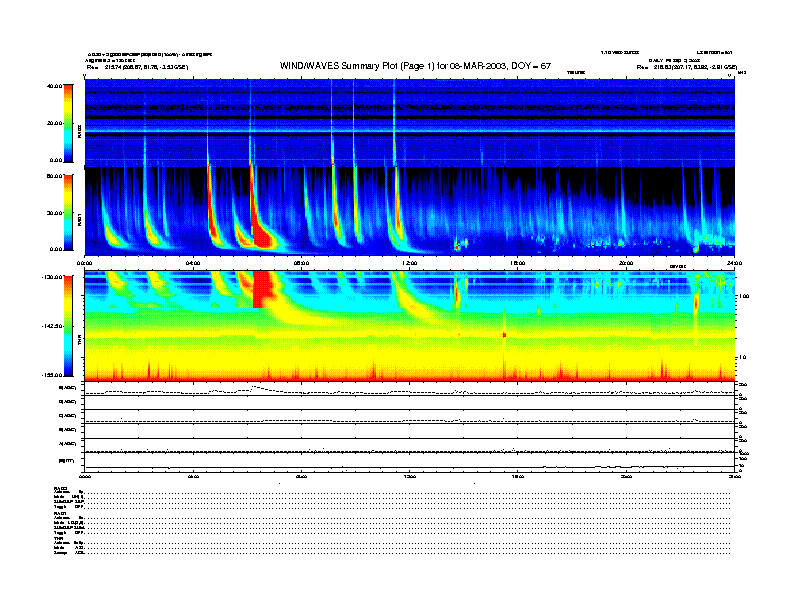The image size is (792, 612).
Task: Click the TNR heading in the status block
Action: pyautogui.click(x=58, y=538)
